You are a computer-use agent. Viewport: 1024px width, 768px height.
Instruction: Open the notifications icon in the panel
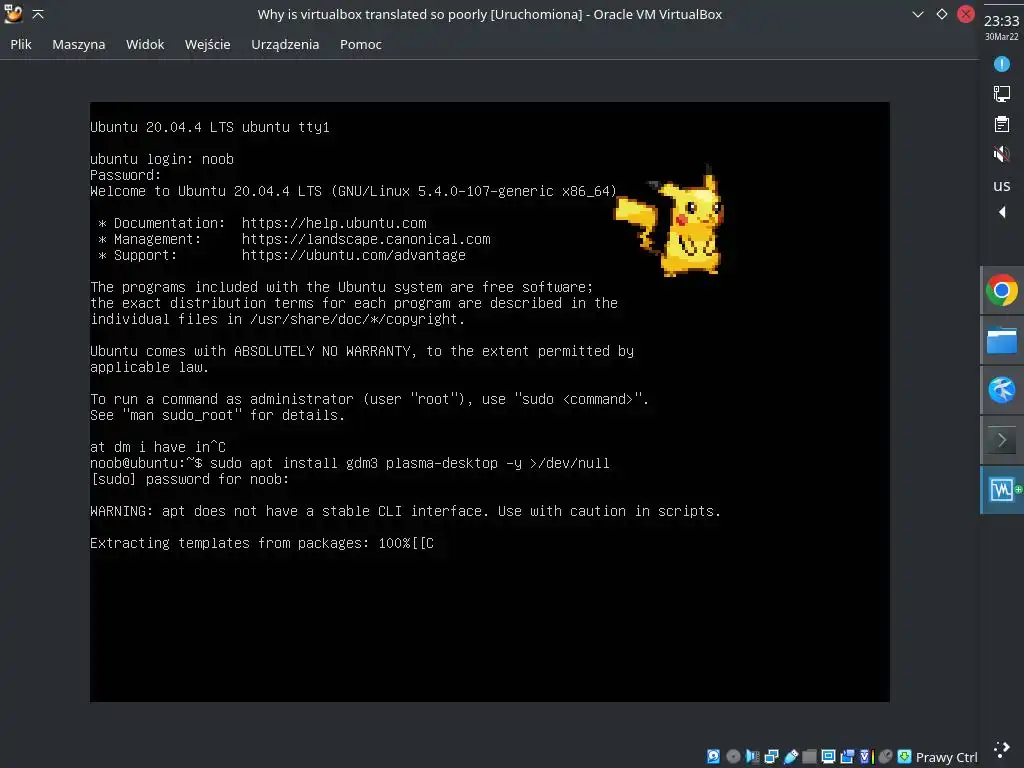(1001, 64)
